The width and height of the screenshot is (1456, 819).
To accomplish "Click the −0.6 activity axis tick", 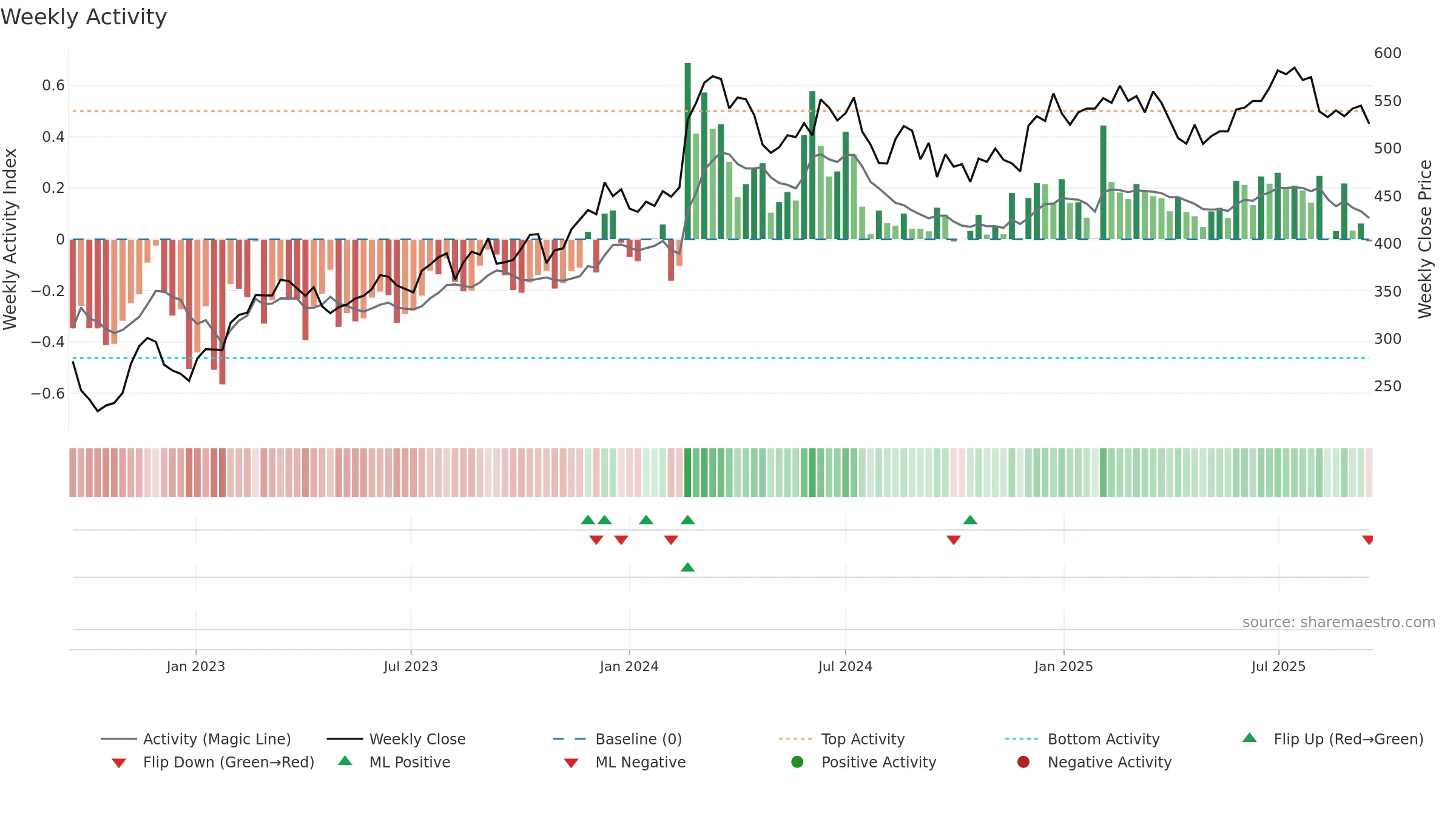I will click(x=48, y=393).
